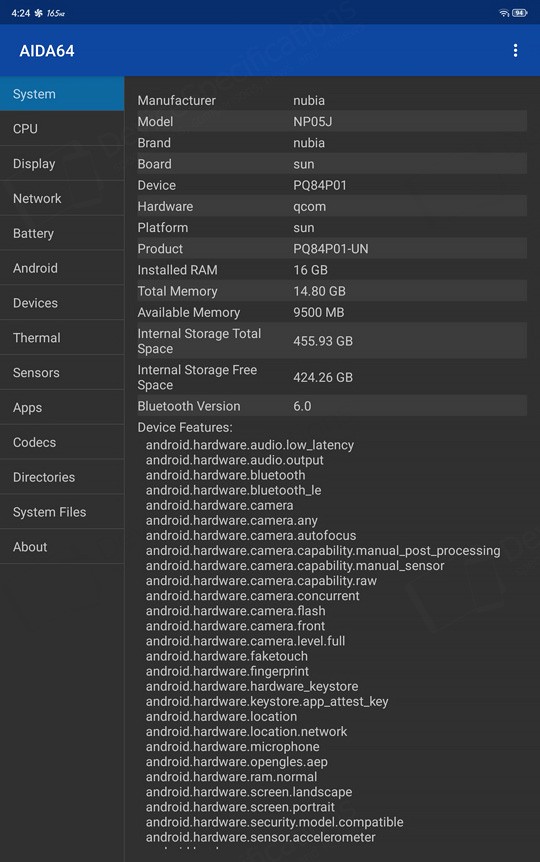Open the Apps section
The image size is (540, 862).
(62, 407)
